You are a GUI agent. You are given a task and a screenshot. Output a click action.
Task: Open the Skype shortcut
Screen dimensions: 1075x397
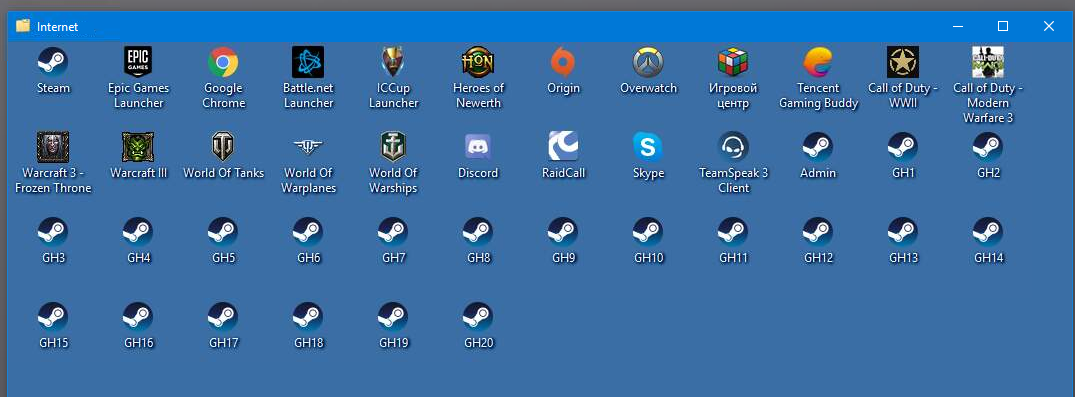[x=648, y=147]
